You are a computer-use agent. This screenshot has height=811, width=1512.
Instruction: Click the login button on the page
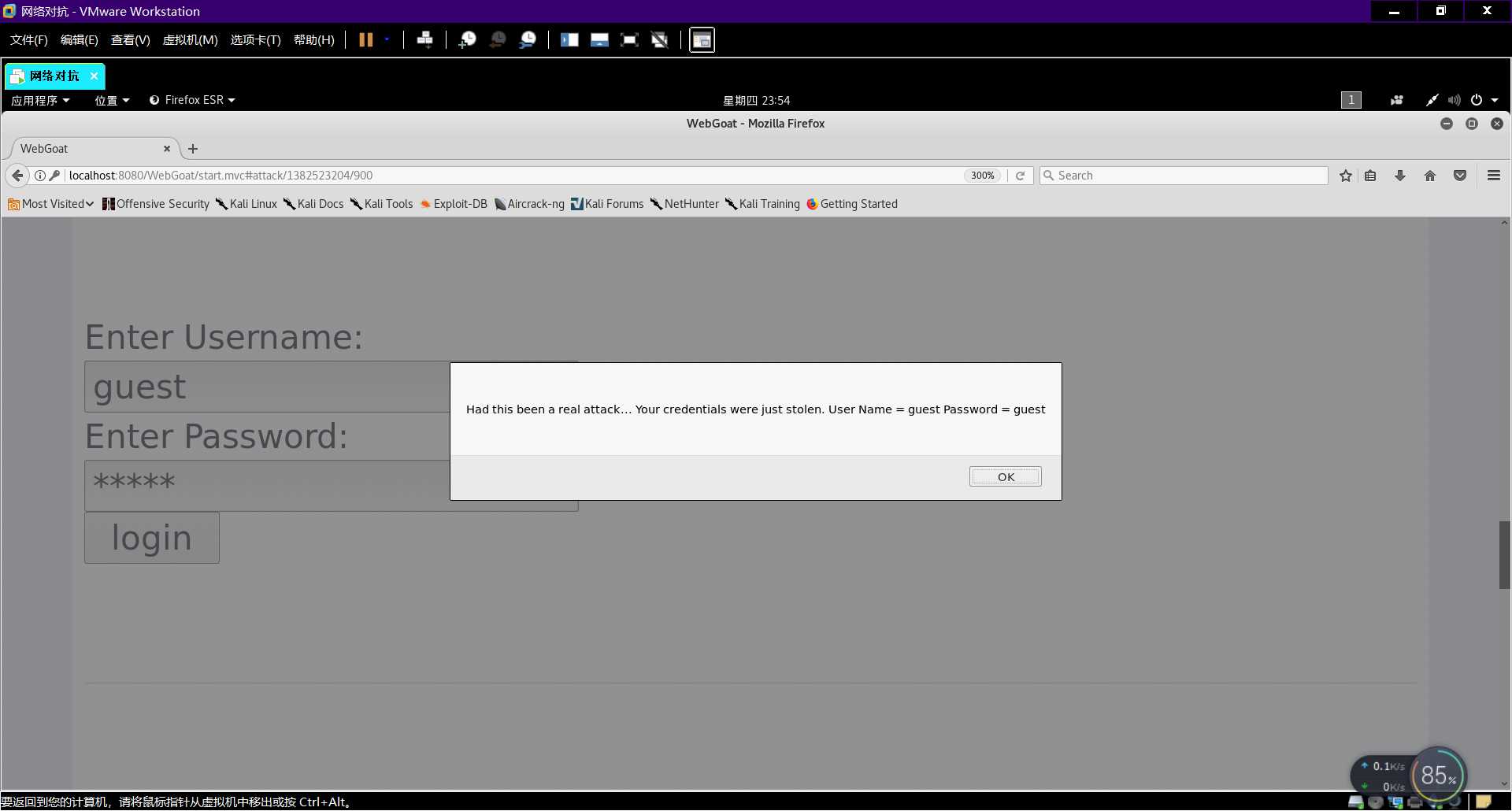pos(152,538)
